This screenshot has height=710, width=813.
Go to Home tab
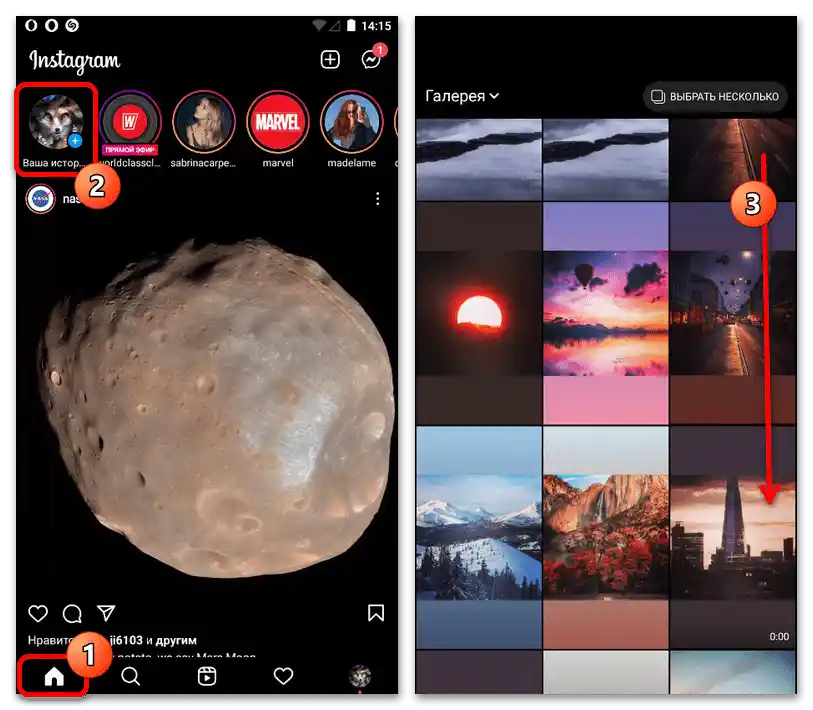coord(54,676)
